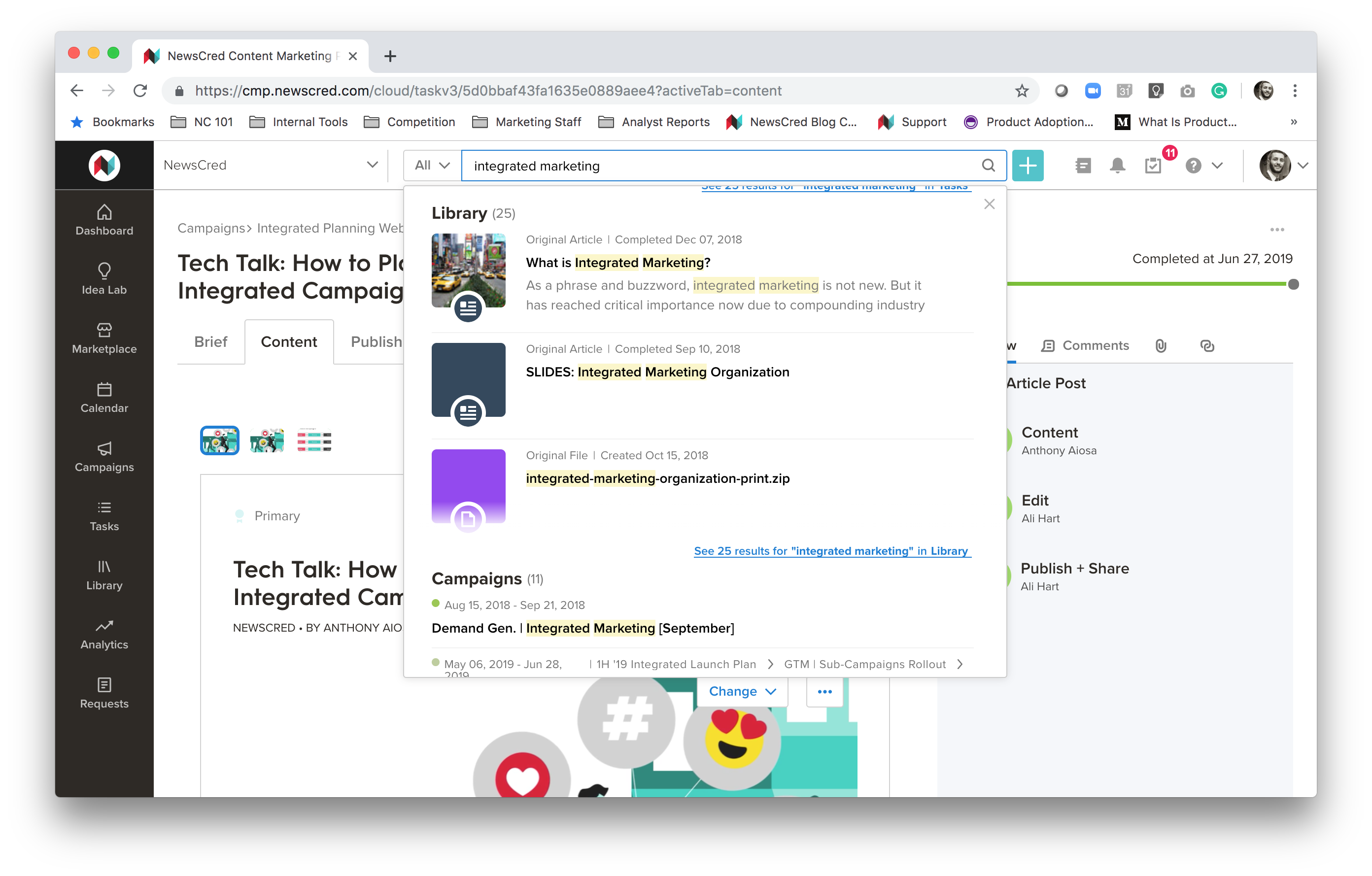This screenshot has width=1372, height=876.
Task: Switch to the Brief tab
Action: click(x=210, y=342)
